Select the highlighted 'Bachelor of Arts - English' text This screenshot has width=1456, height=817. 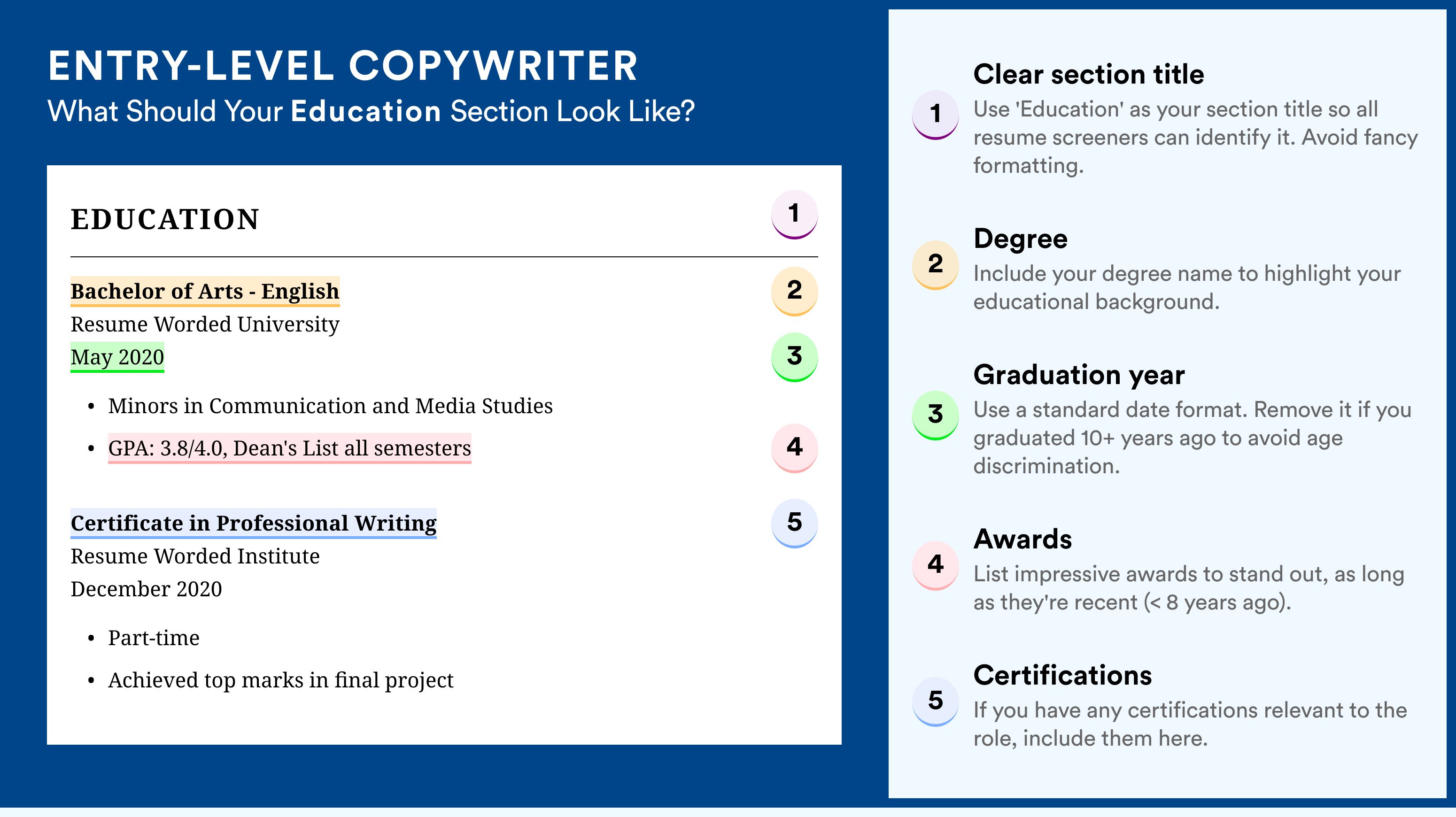205,292
